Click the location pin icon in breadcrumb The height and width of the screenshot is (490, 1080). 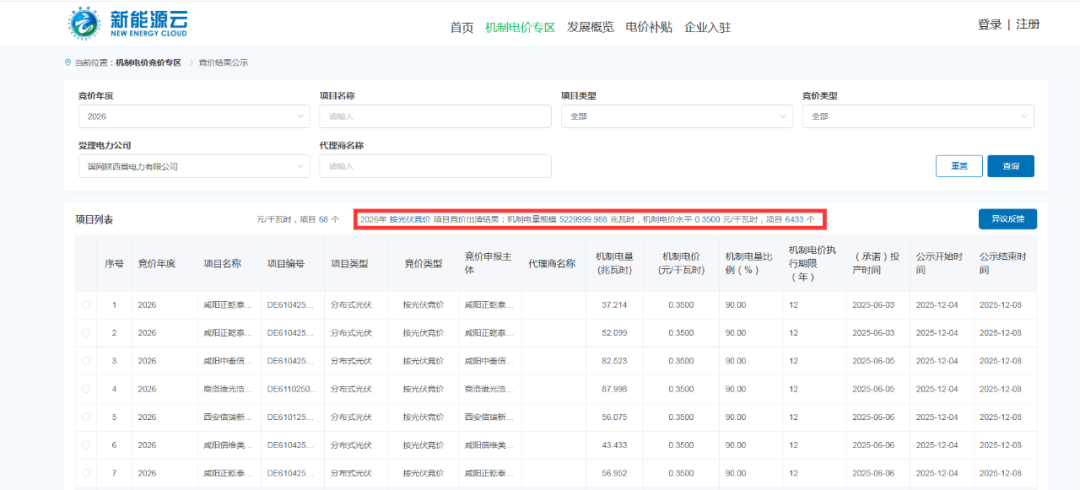point(68,63)
